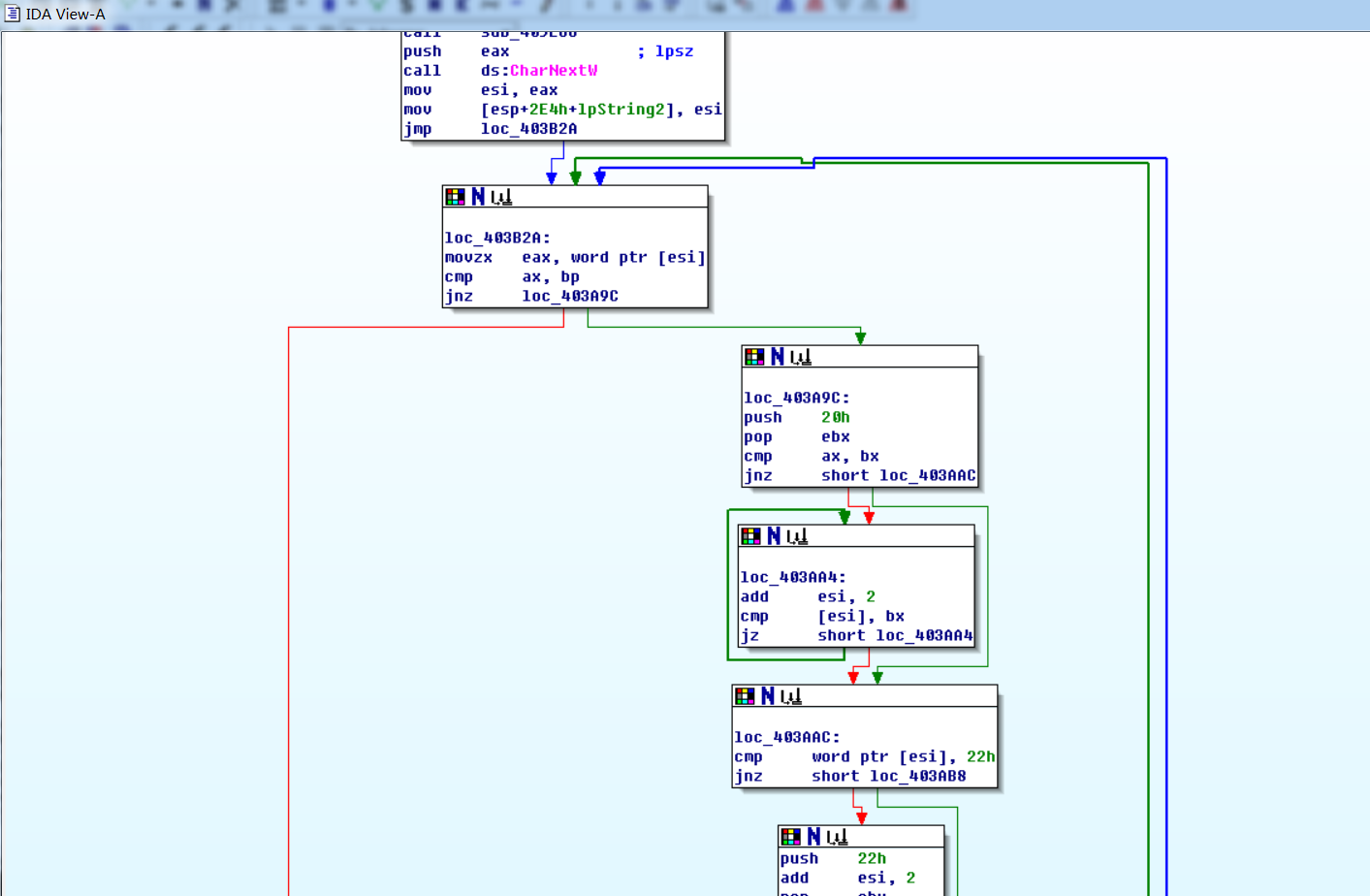Click the jmp loc_403B2A target operand
Image resolution: width=1370 pixels, height=896 pixels.
coord(528,129)
